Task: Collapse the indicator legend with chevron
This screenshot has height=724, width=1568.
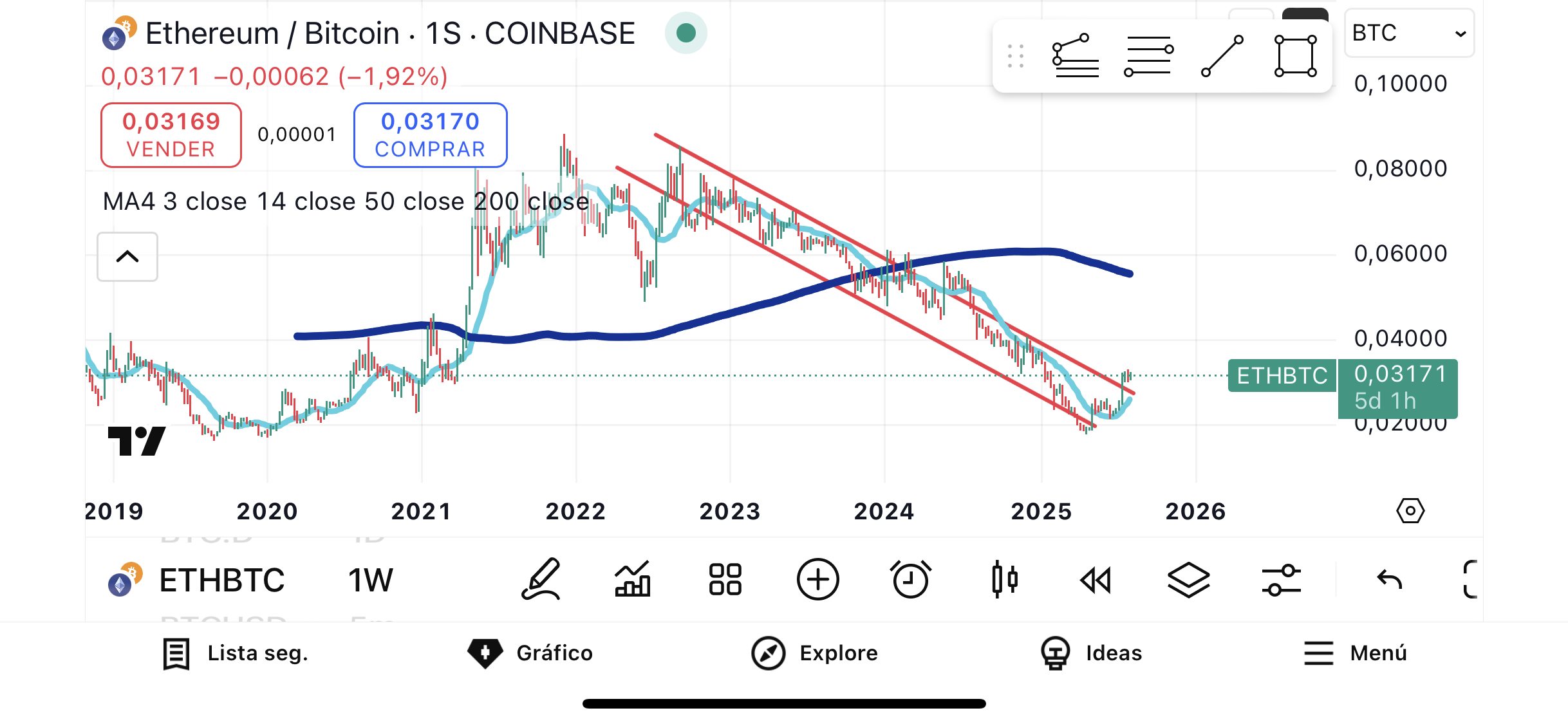Action: click(127, 257)
